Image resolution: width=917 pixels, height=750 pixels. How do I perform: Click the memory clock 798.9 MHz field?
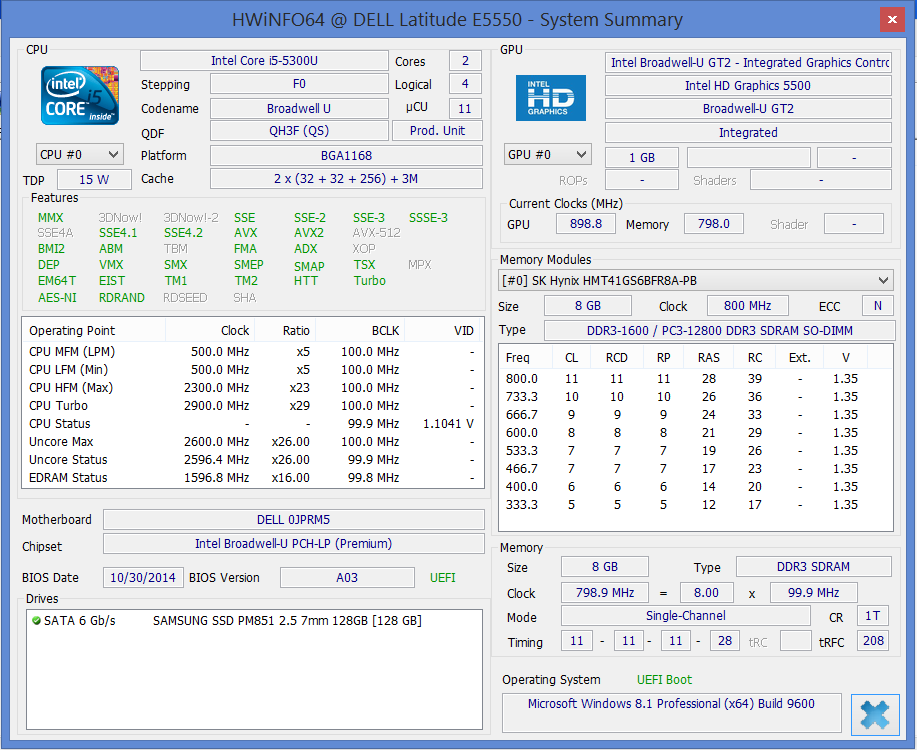[605, 593]
